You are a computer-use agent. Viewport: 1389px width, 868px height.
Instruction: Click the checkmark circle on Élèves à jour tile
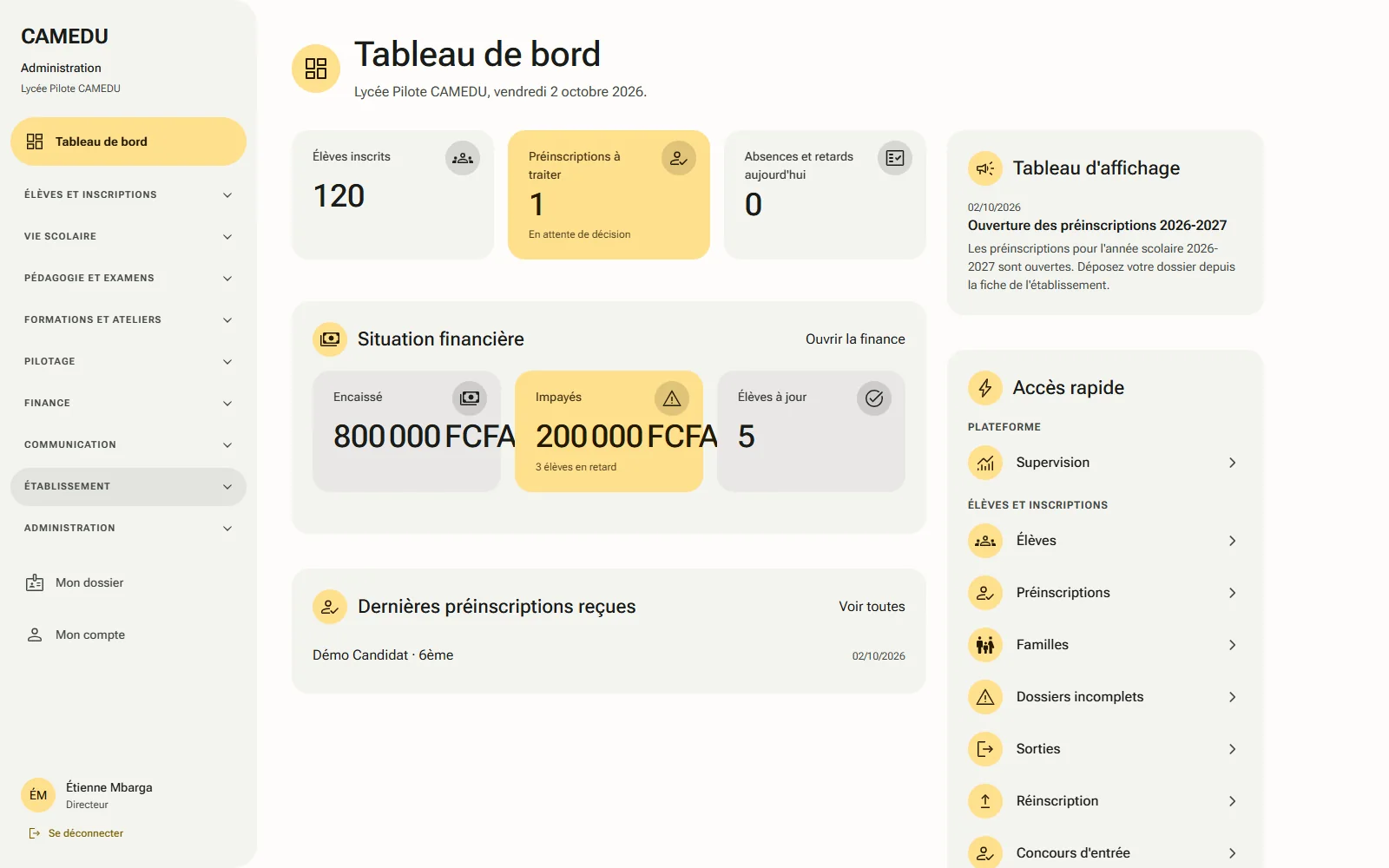tap(874, 398)
